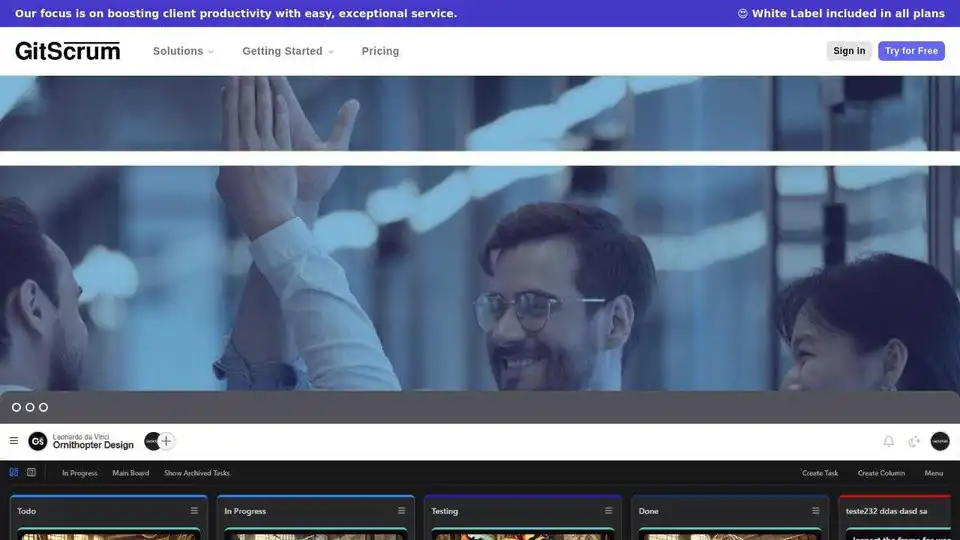Expand the Getting Started dropdown menu
Image resolution: width=960 pixels, height=540 pixels.
(288, 51)
